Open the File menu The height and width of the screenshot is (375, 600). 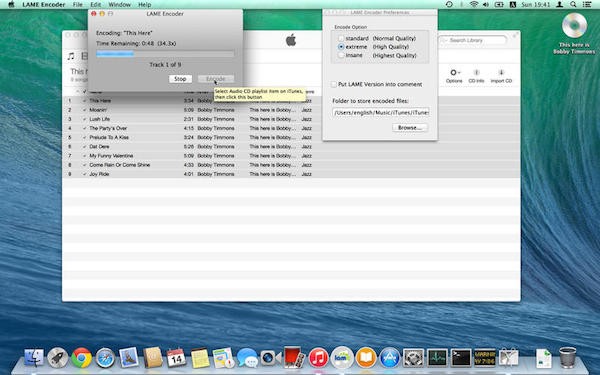[x=78, y=5]
